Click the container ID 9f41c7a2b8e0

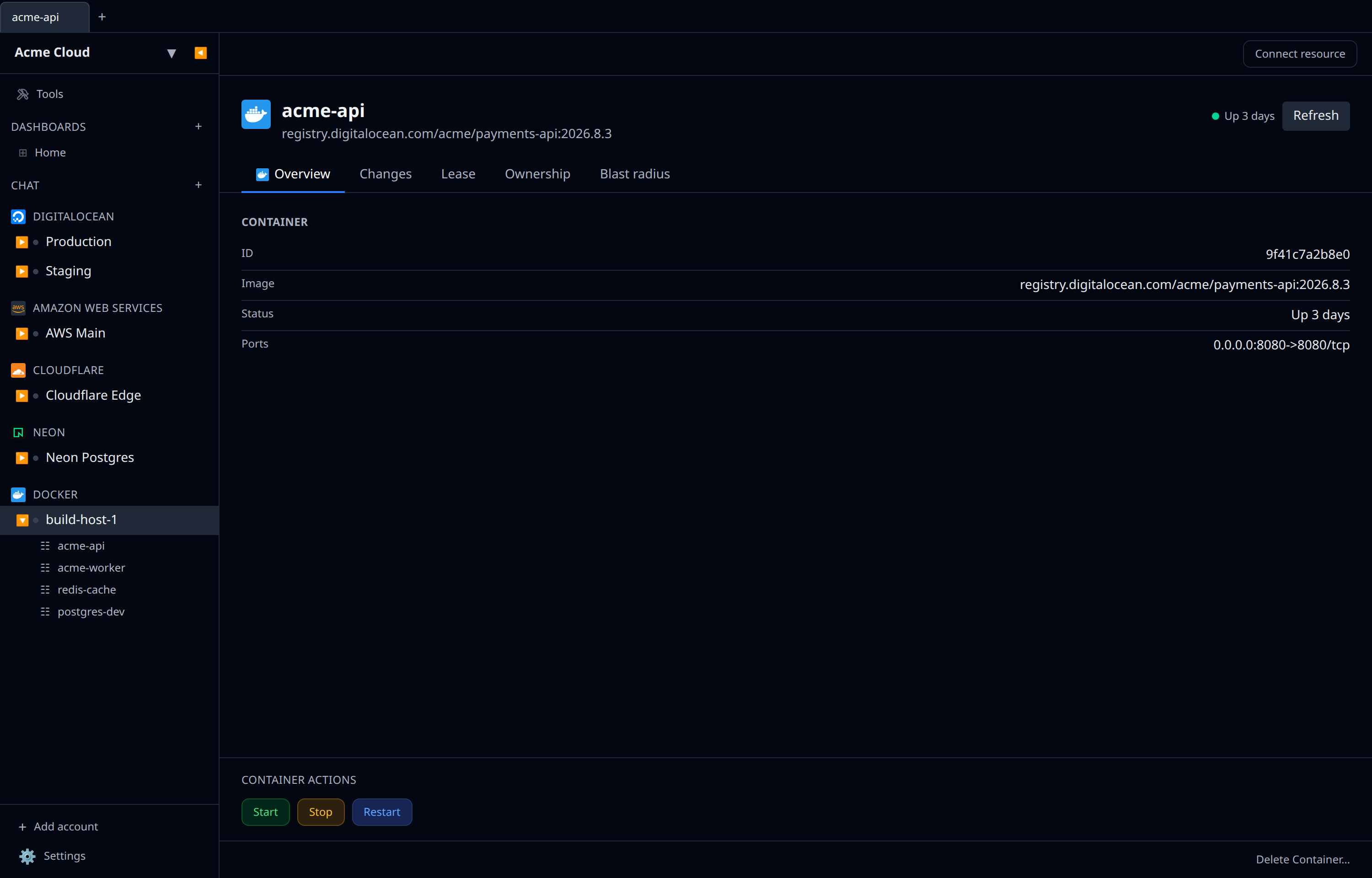tap(1308, 255)
